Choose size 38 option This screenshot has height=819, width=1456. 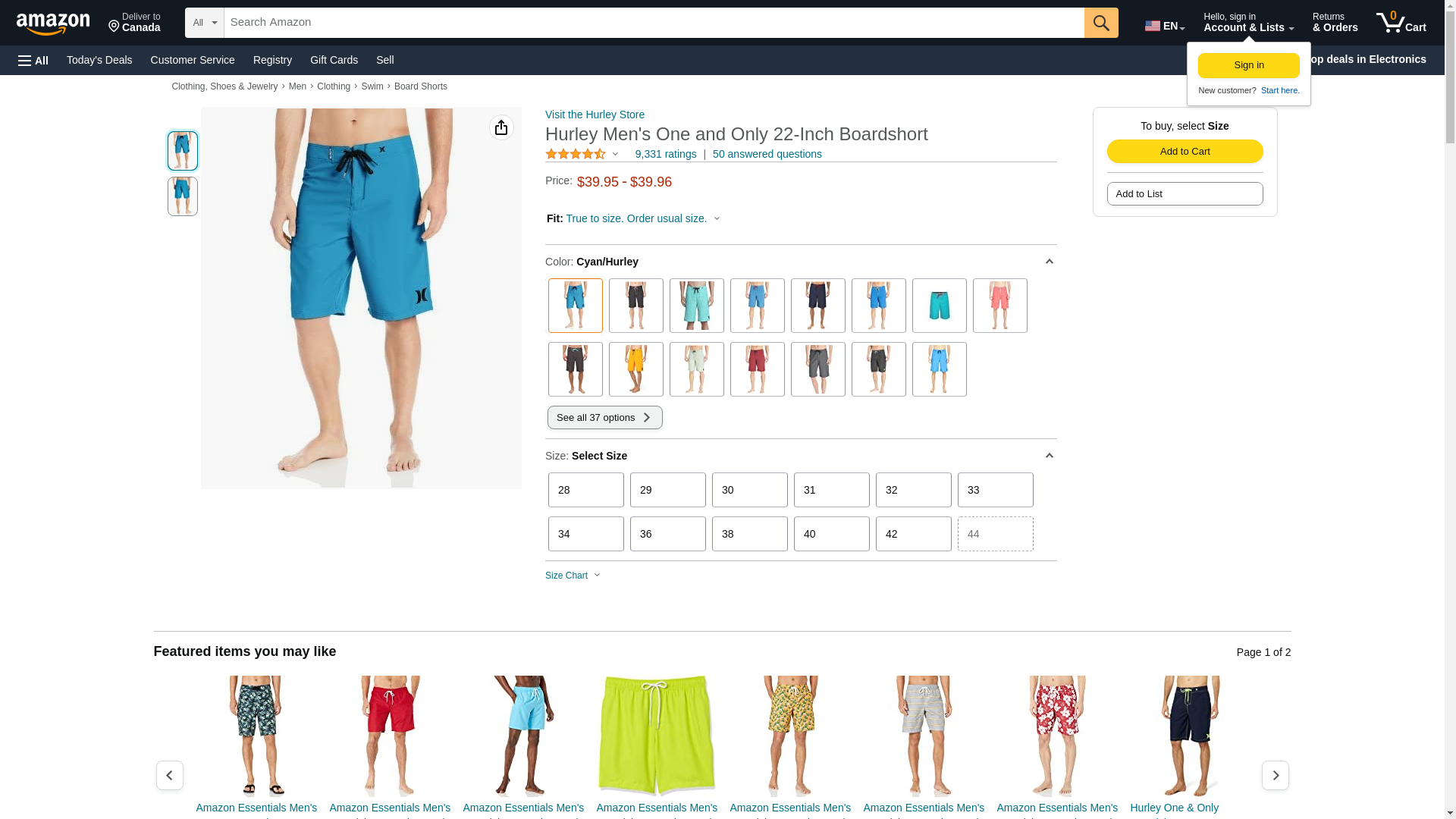coord(749,534)
